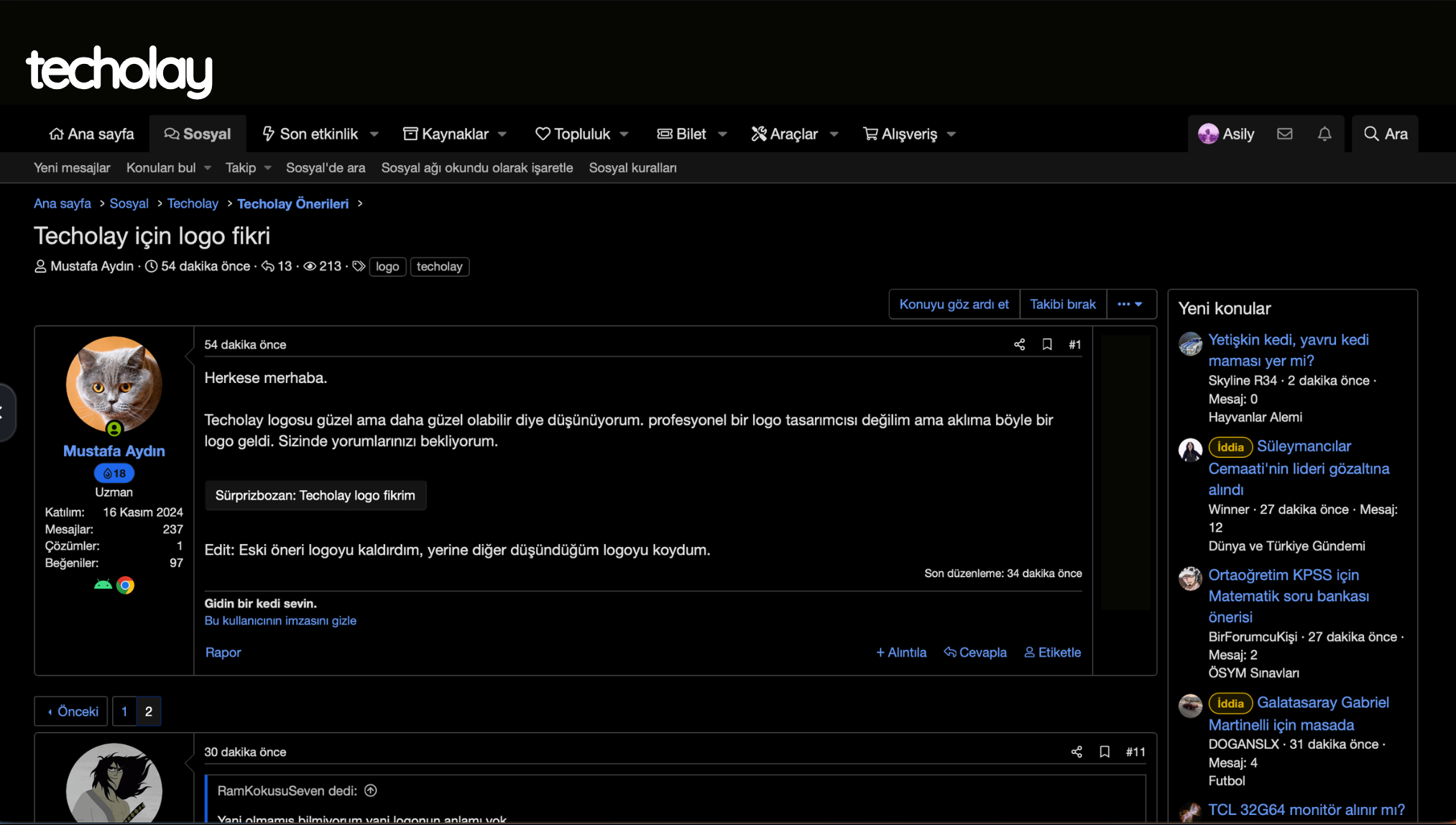This screenshot has width=1456, height=825.
Task: Open Winner's avatar in Yeni konular
Action: pyautogui.click(x=1190, y=451)
